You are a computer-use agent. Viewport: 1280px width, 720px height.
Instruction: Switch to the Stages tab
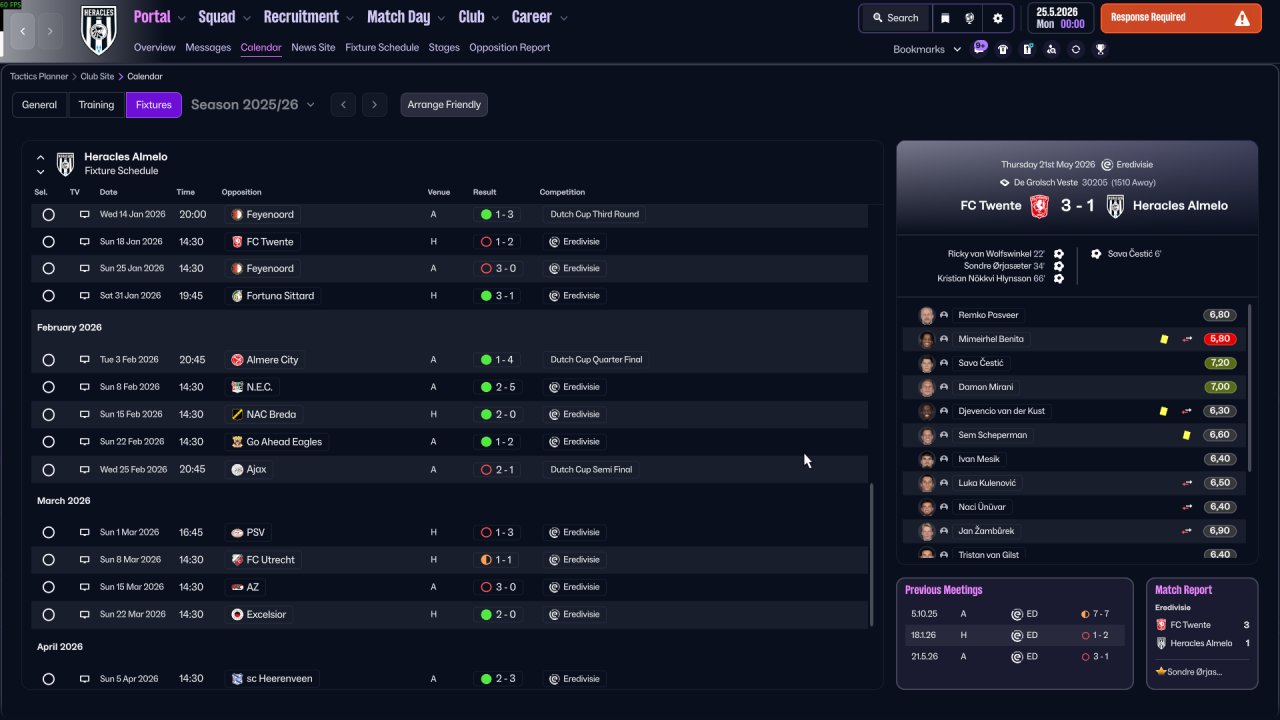[444, 47]
